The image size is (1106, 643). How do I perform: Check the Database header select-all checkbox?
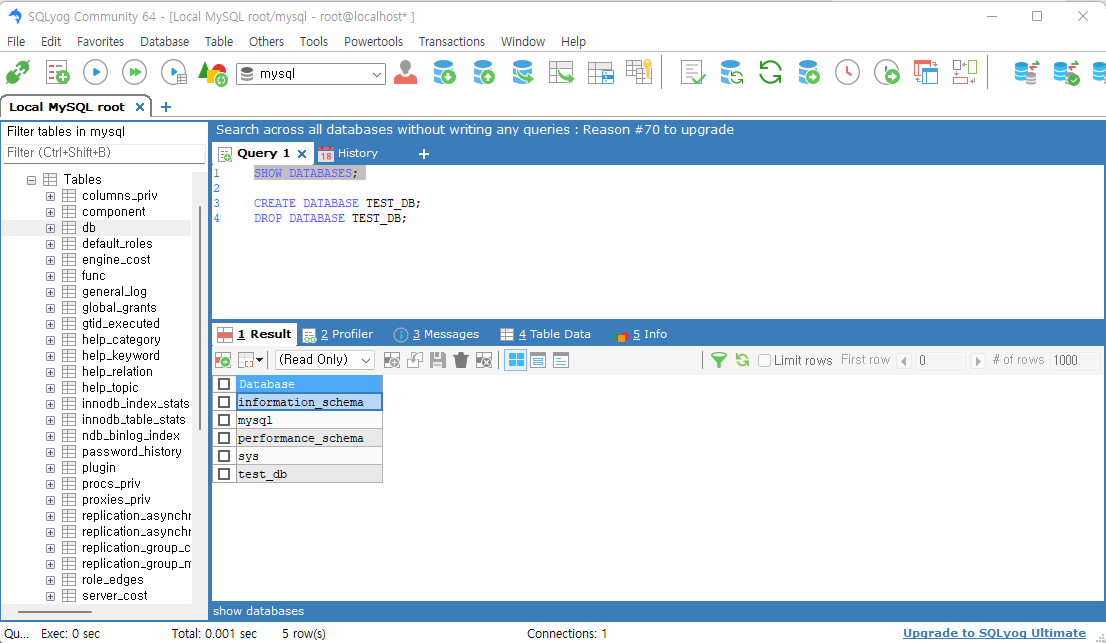pos(224,384)
